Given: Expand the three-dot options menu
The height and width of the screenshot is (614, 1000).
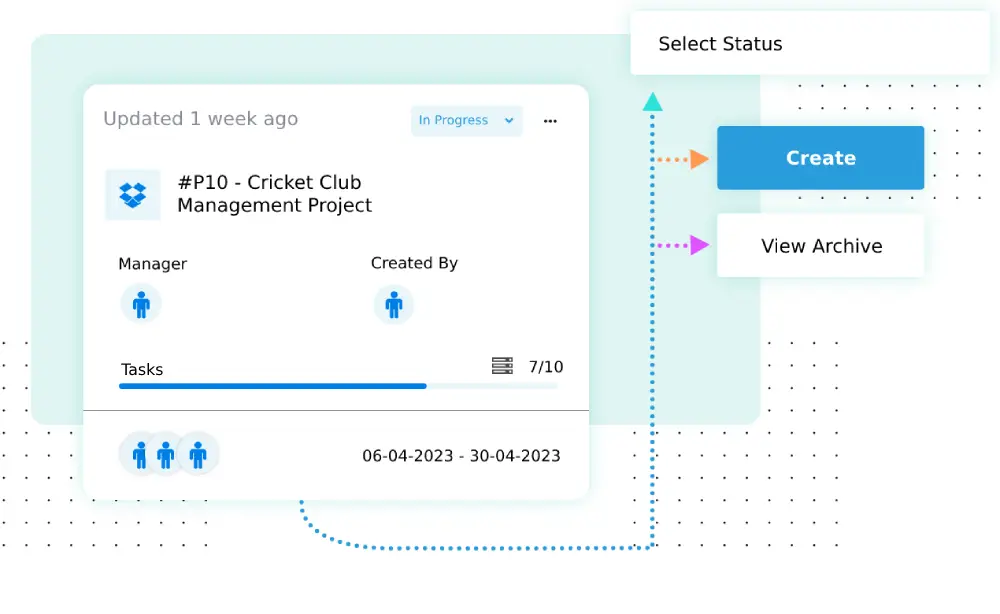Looking at the screenshot, I should click(549, 120).
